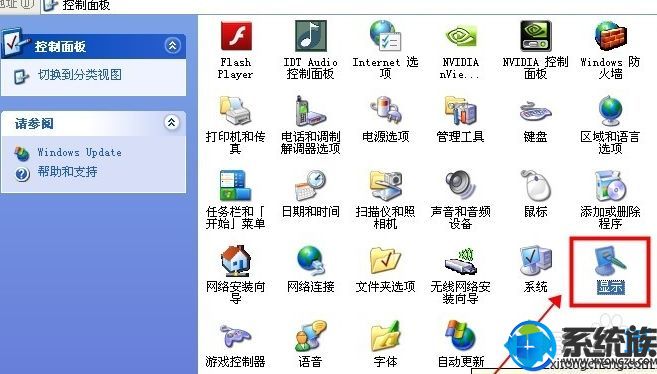The image size is (657, 374).
Task: Open Windows 防火墙 icon
Action: point(610,36)
